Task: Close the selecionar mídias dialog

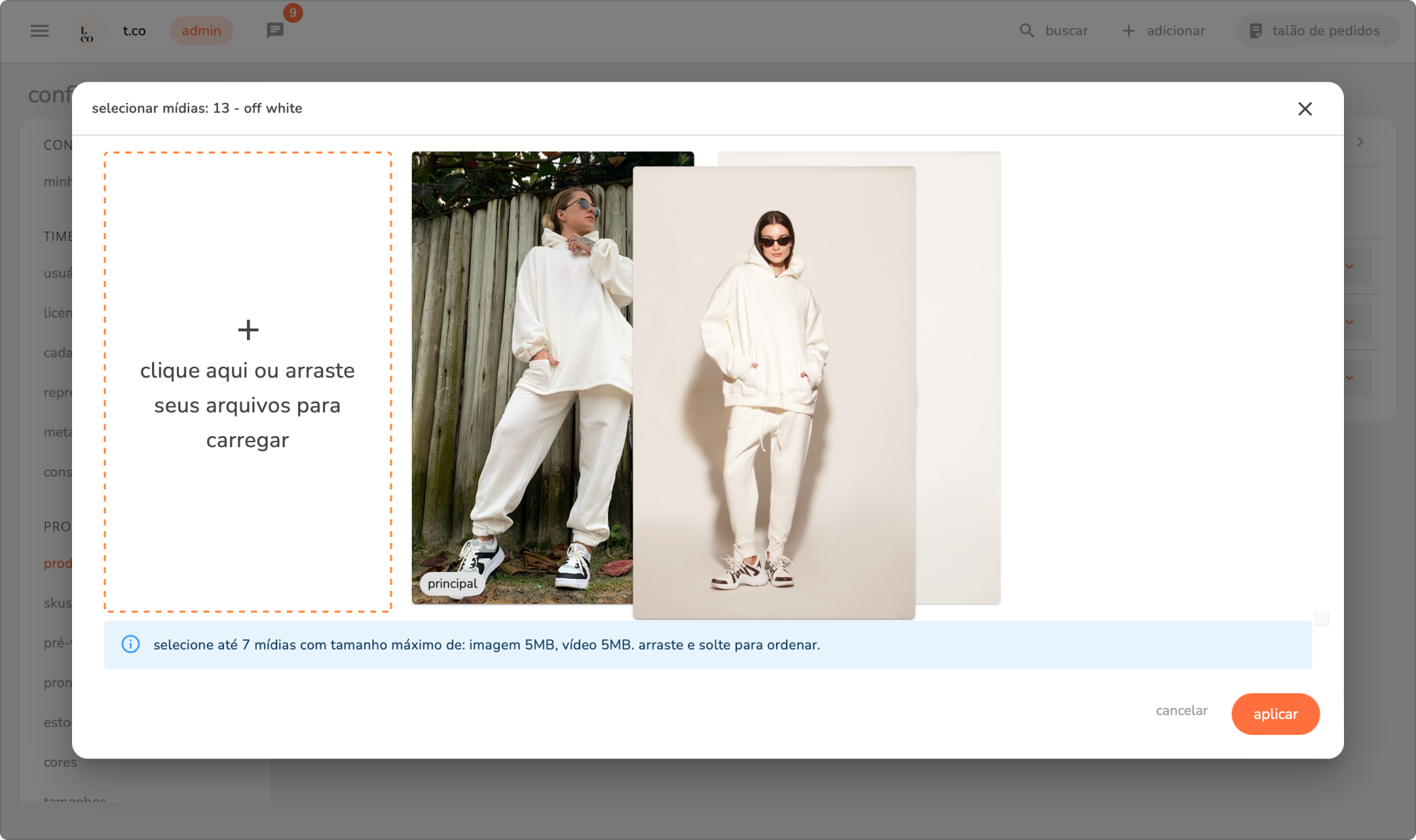Action: click(1304, 109)
